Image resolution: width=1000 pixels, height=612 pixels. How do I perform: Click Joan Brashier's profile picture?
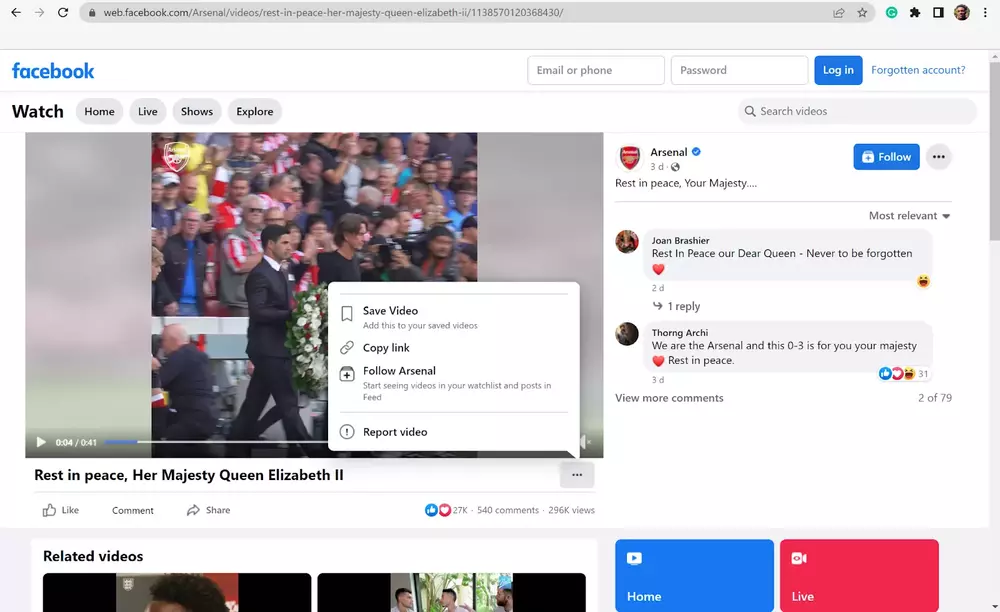pyautogui.click(x=627, y=242)
